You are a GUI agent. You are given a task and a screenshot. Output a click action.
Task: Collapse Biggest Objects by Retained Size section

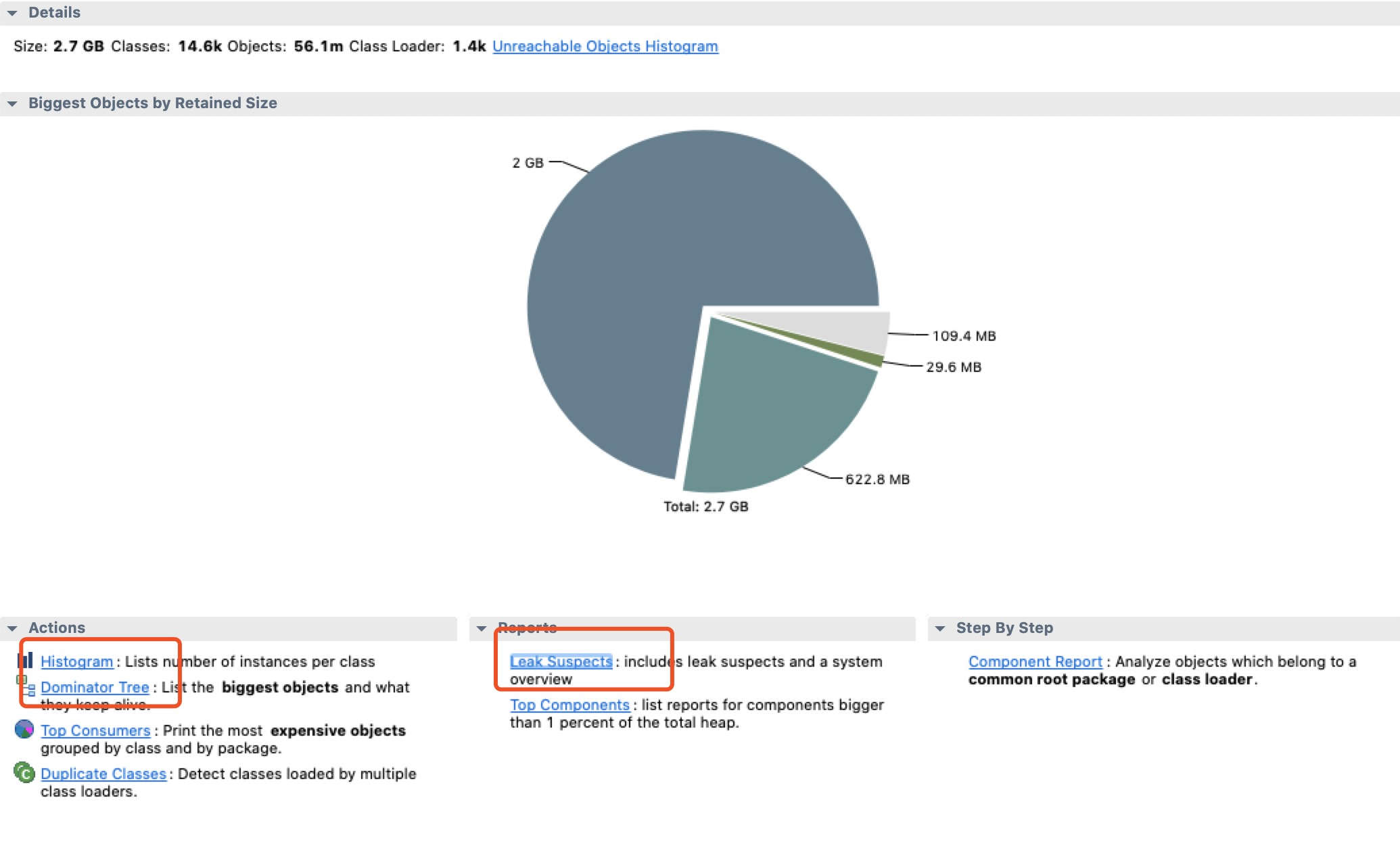12,103
